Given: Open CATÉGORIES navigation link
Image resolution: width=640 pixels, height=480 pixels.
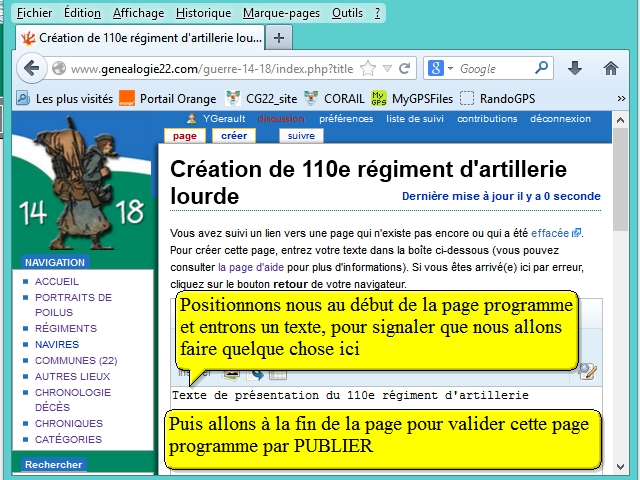Looking at the screenshot, I should [x=68, y=440].
